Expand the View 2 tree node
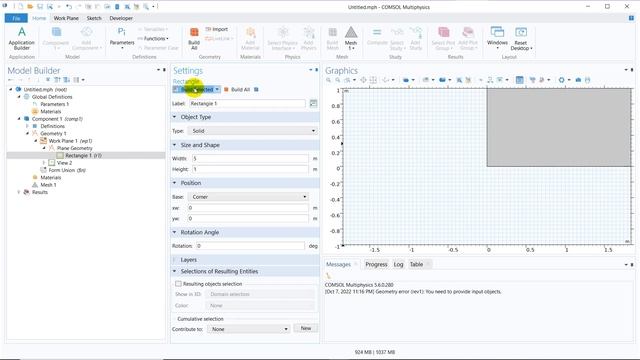640x360 pixels. (x=44, y=163)
